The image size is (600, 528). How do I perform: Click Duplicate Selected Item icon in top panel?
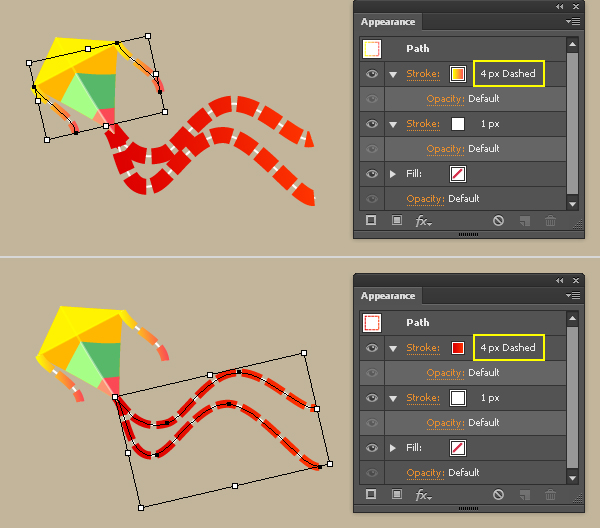(525, 221)
